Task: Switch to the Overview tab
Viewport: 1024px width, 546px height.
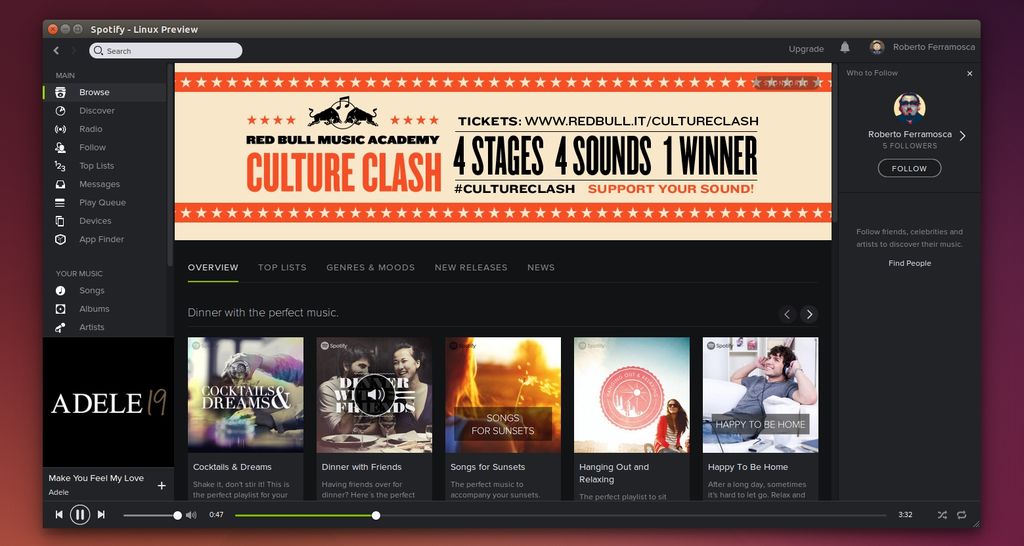Action: pos(213,267)
